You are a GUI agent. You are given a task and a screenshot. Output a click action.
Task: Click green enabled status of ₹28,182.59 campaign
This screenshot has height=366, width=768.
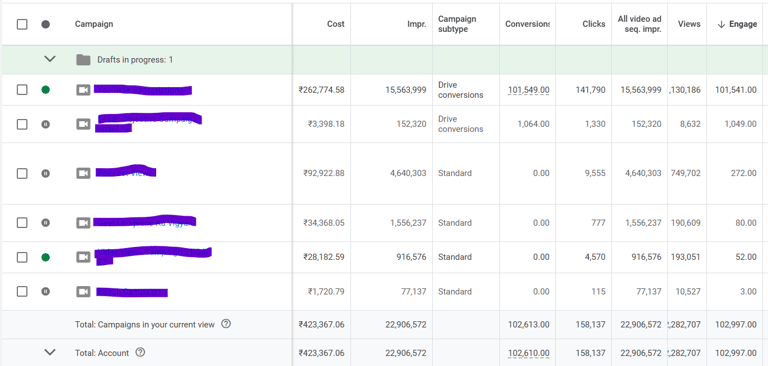point(46,257)
